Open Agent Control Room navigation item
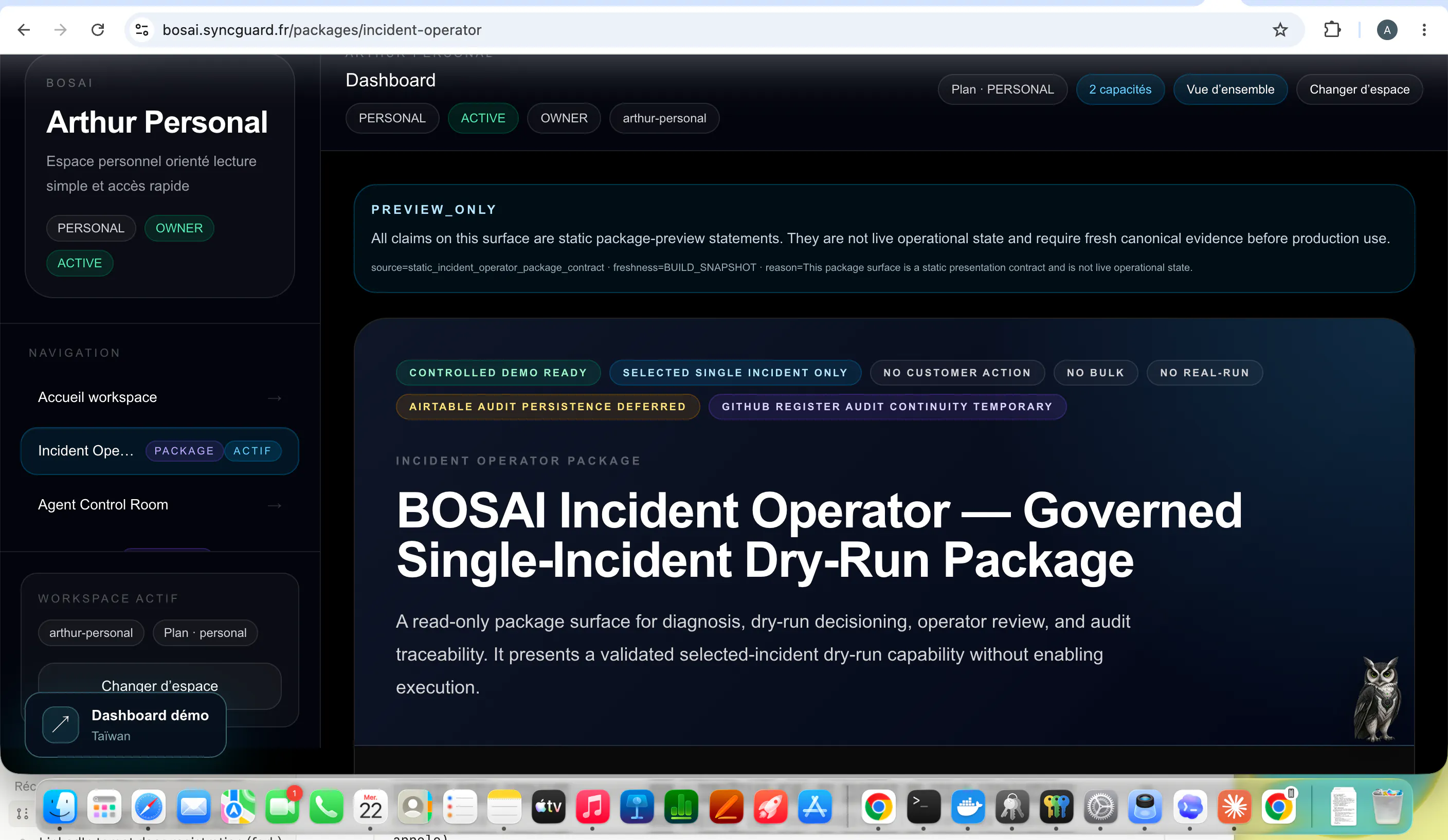This screenshot has width=1448, height=840. coord(159,505)
